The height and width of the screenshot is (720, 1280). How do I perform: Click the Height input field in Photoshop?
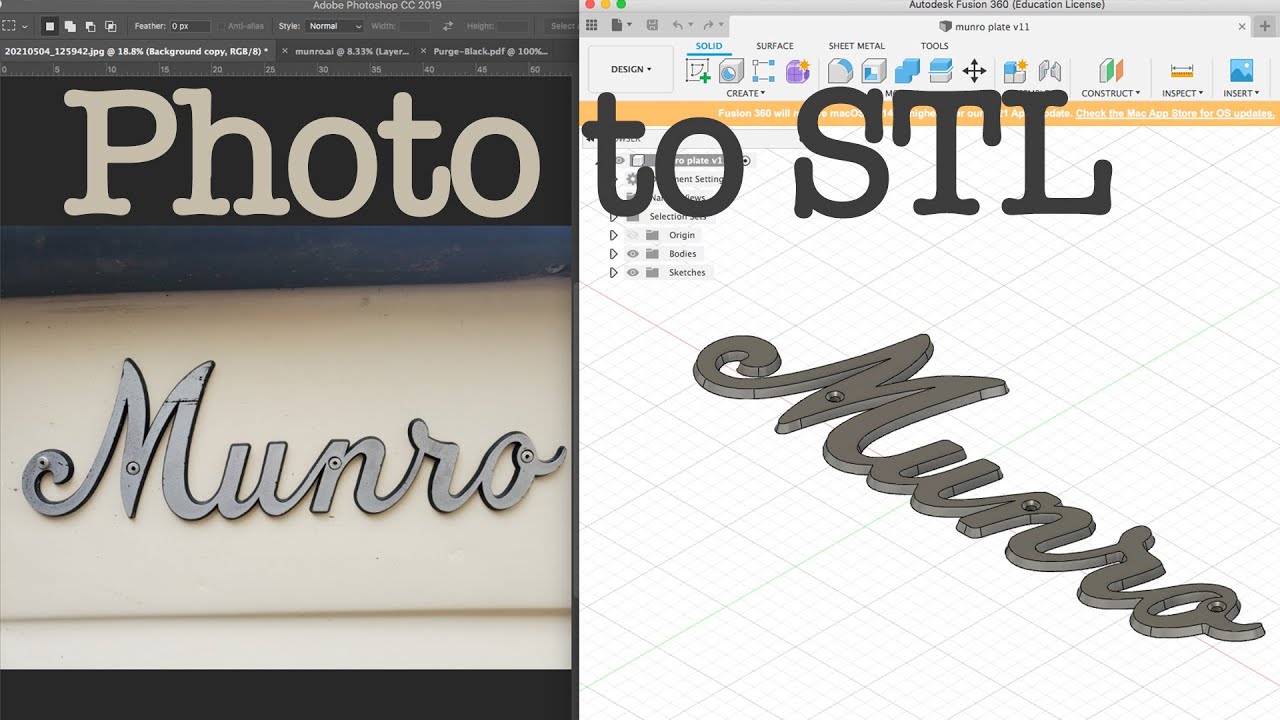pos(513,26)
